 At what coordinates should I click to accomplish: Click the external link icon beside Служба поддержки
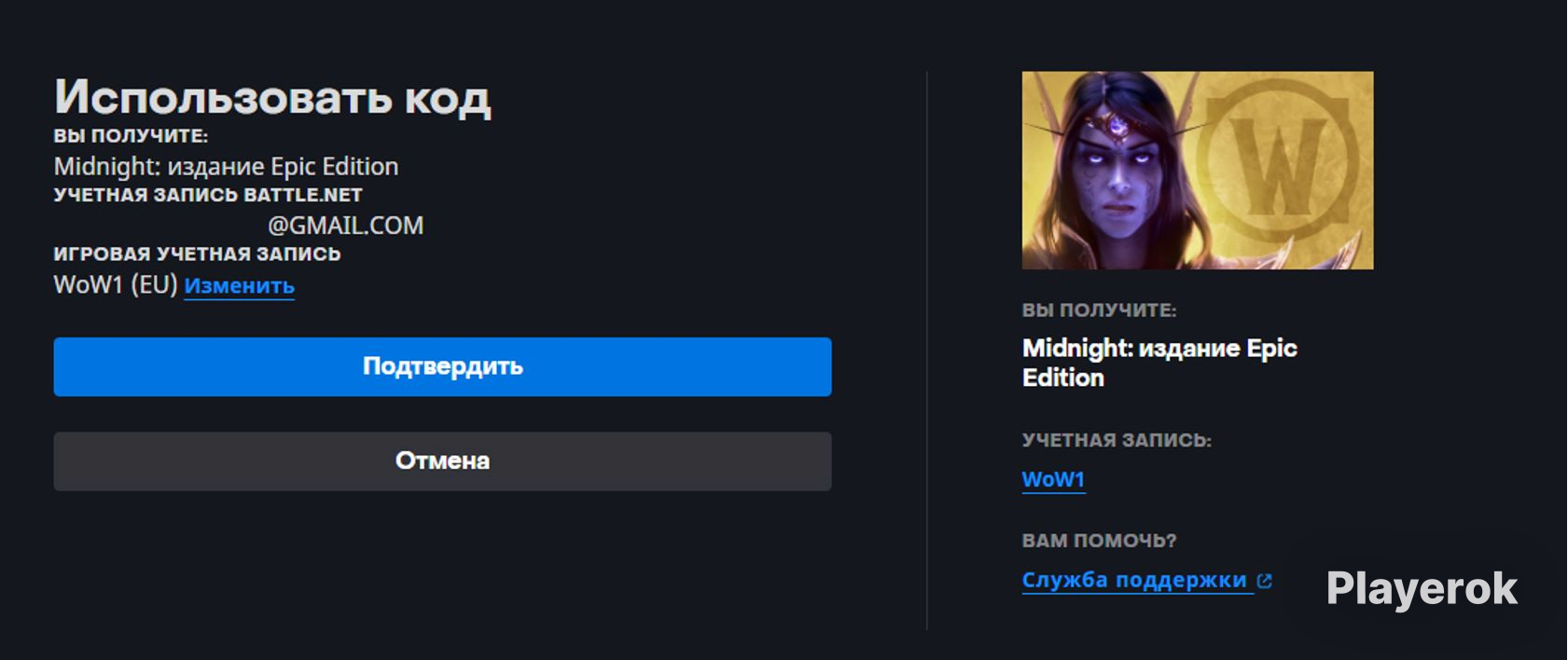click(x=1265, y=581)
